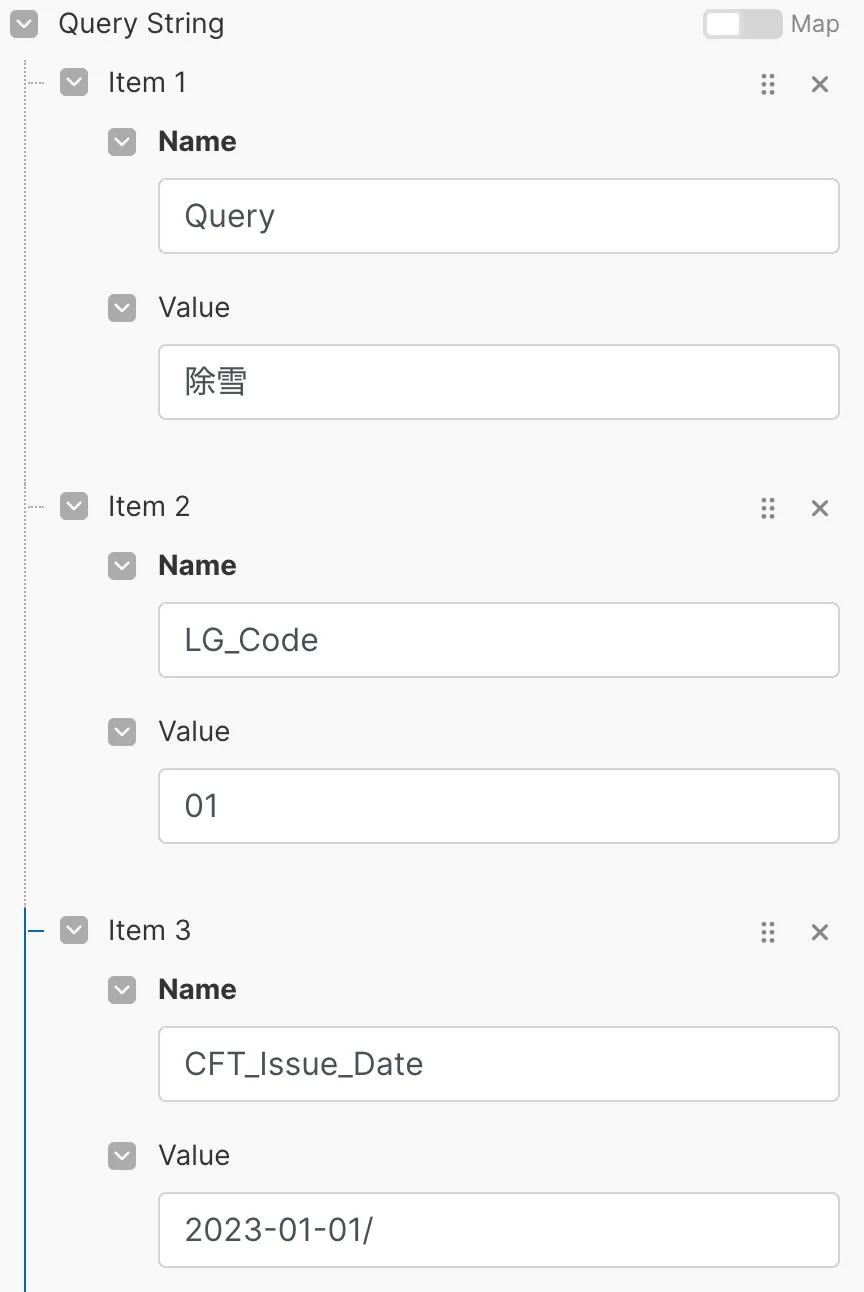The width and height of the screenshot is (864, 1292).
Task: Collapse Item 3 in query string list
Action: (74, 930)
